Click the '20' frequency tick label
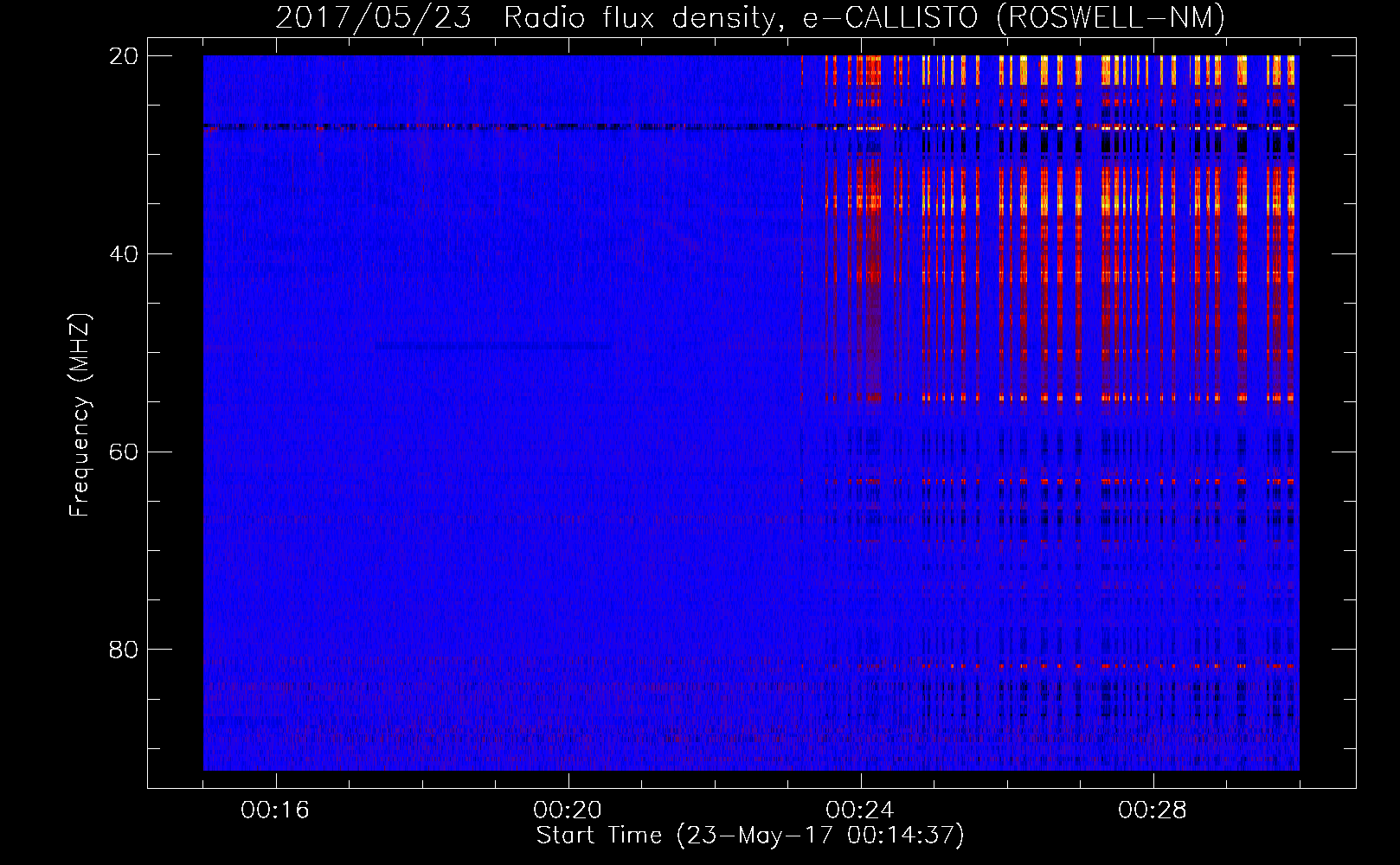Image resolution: width=1400 pixels, height=865 pixels. click(x=124, y=56)
